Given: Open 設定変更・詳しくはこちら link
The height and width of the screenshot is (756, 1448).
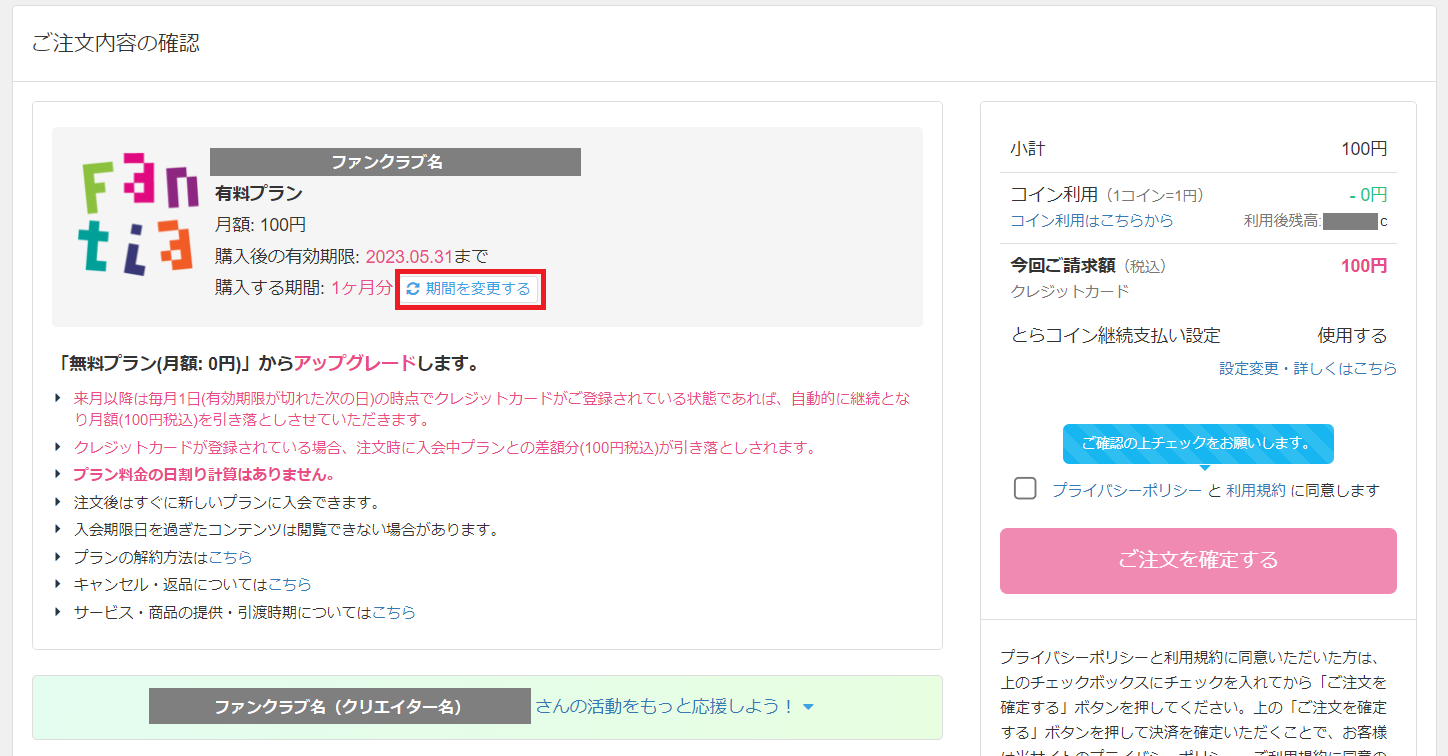Looking at the screenshot, I should [x=1307, y=368].
